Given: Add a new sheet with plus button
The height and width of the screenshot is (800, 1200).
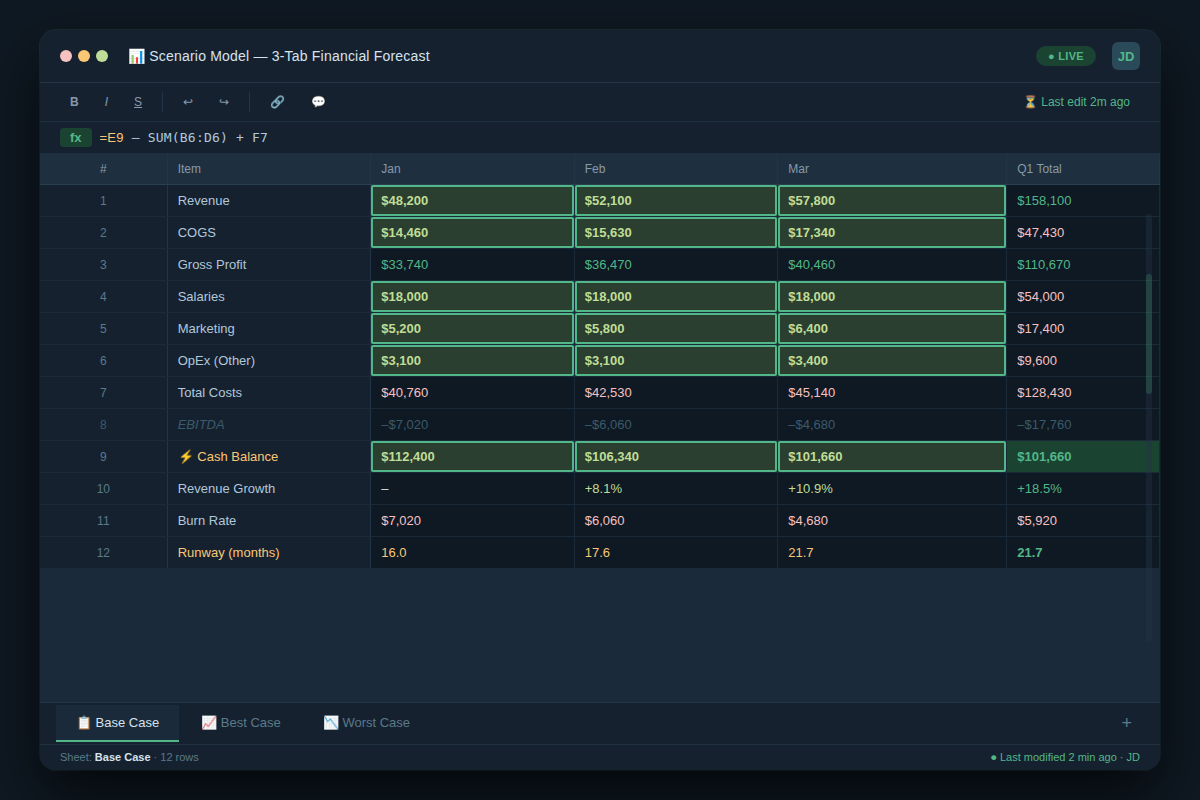Looking at the screenshot, I should [1126, 723].
